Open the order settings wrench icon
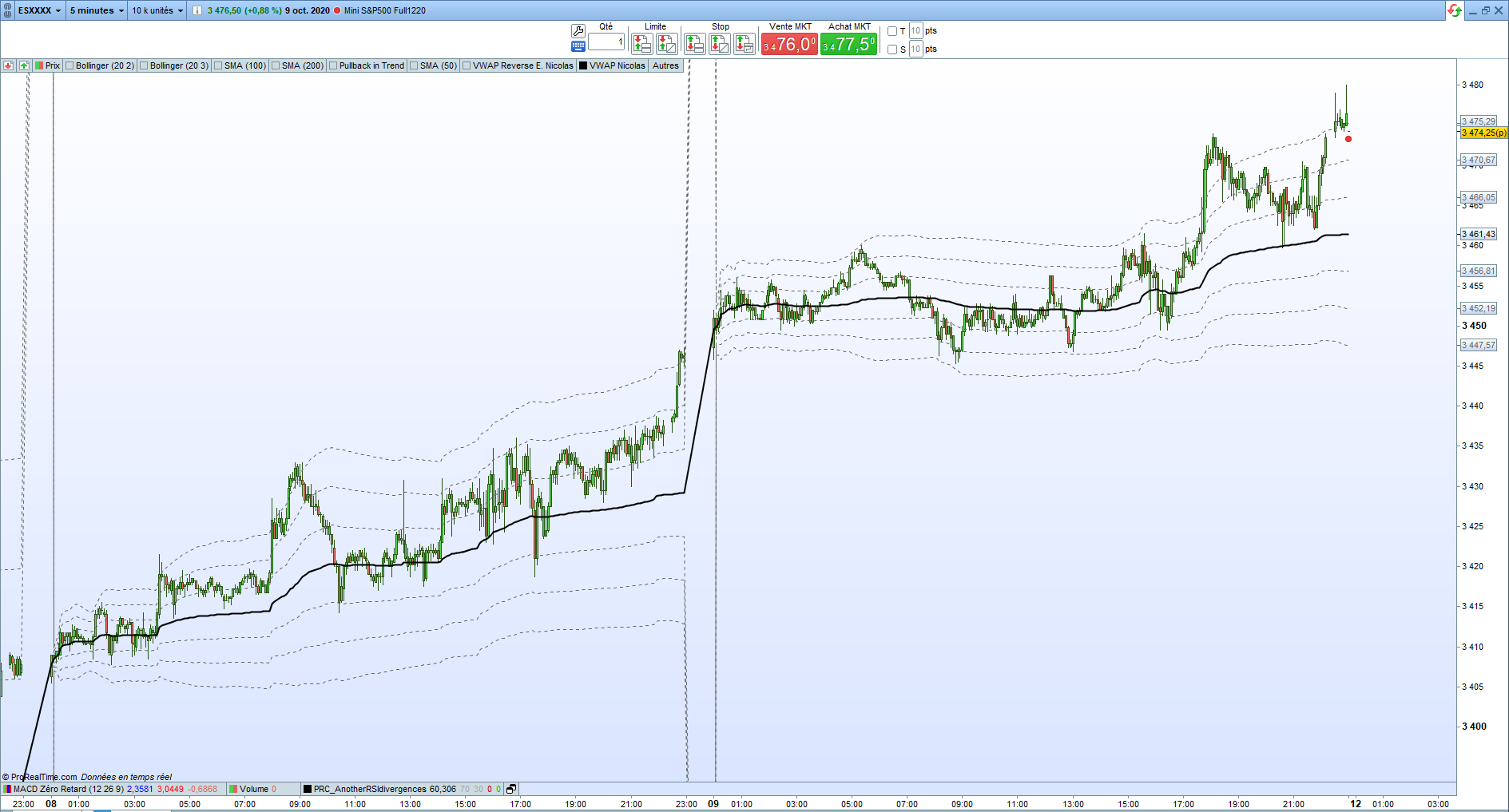1509x812 pixels. click(x=578, y=31)
